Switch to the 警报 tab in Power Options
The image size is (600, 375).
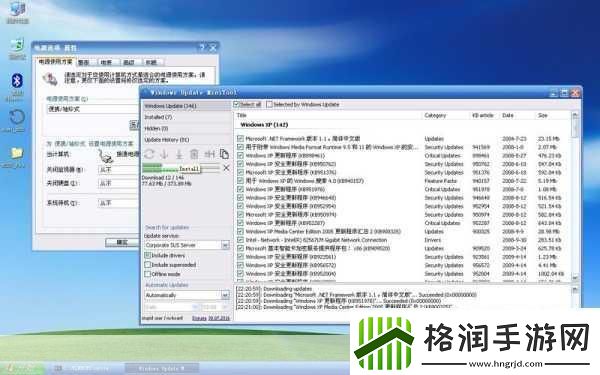[x=84, y=62]
